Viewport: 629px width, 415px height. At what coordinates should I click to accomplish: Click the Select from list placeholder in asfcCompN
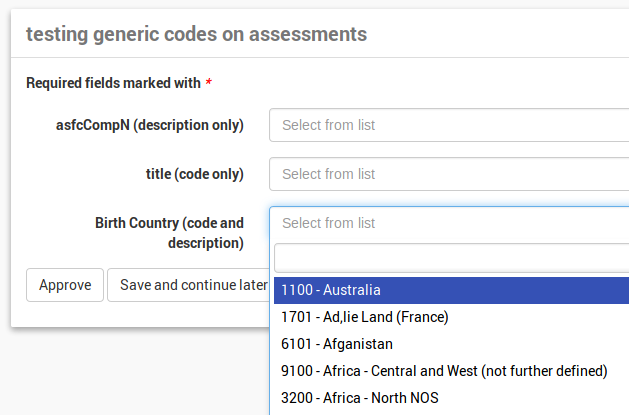tap(328, 126)
